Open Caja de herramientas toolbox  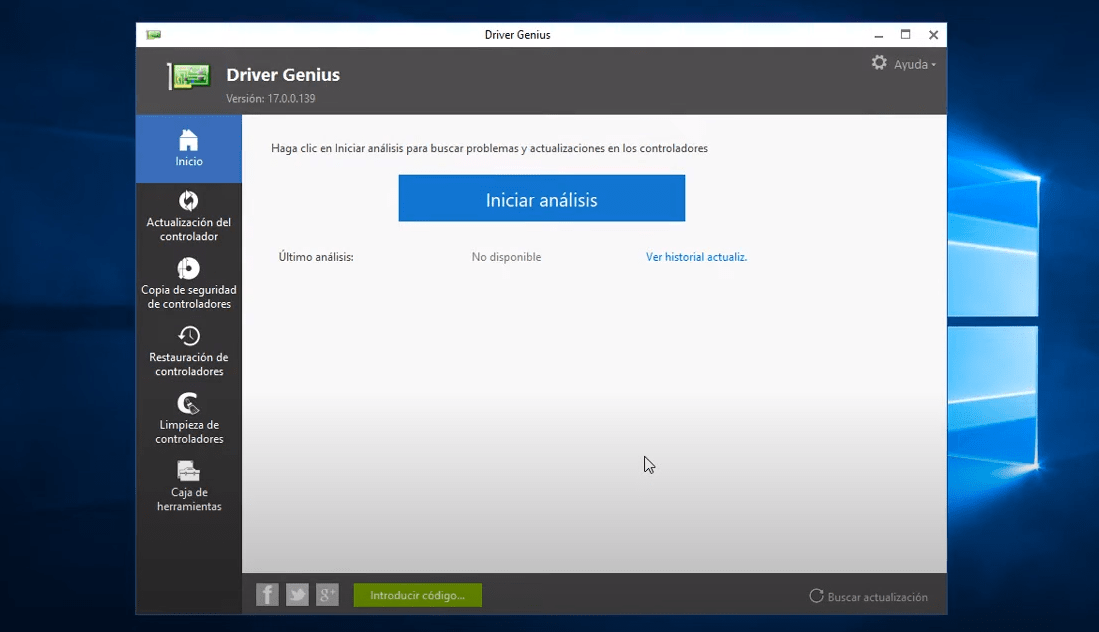[x=189, y=486]
